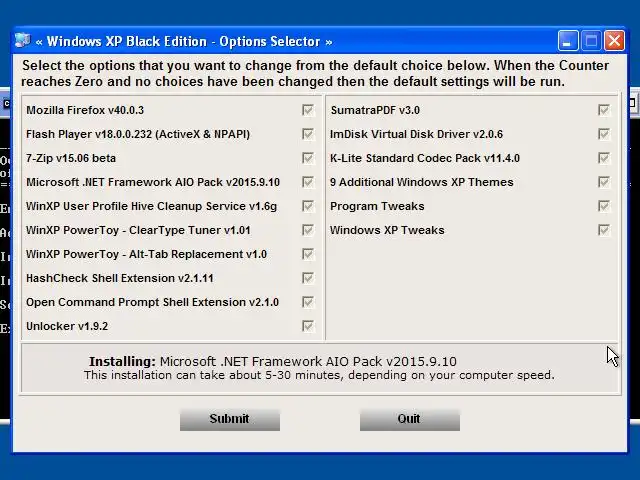Toggle the HashCheck Shell Extension checkbox
Screen dimensions: 640x480
tap(308, 278)
